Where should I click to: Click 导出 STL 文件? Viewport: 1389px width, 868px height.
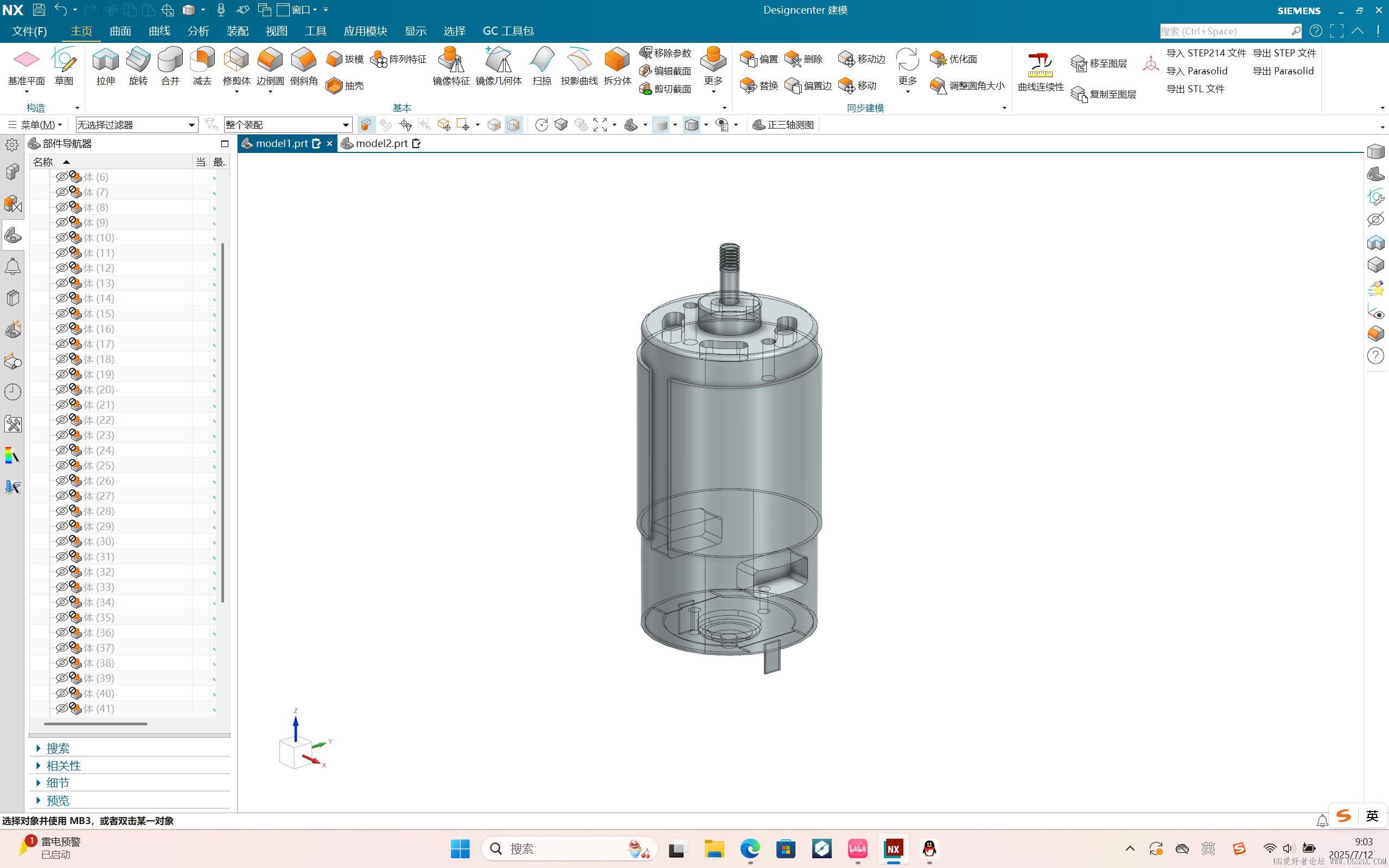1195,88
